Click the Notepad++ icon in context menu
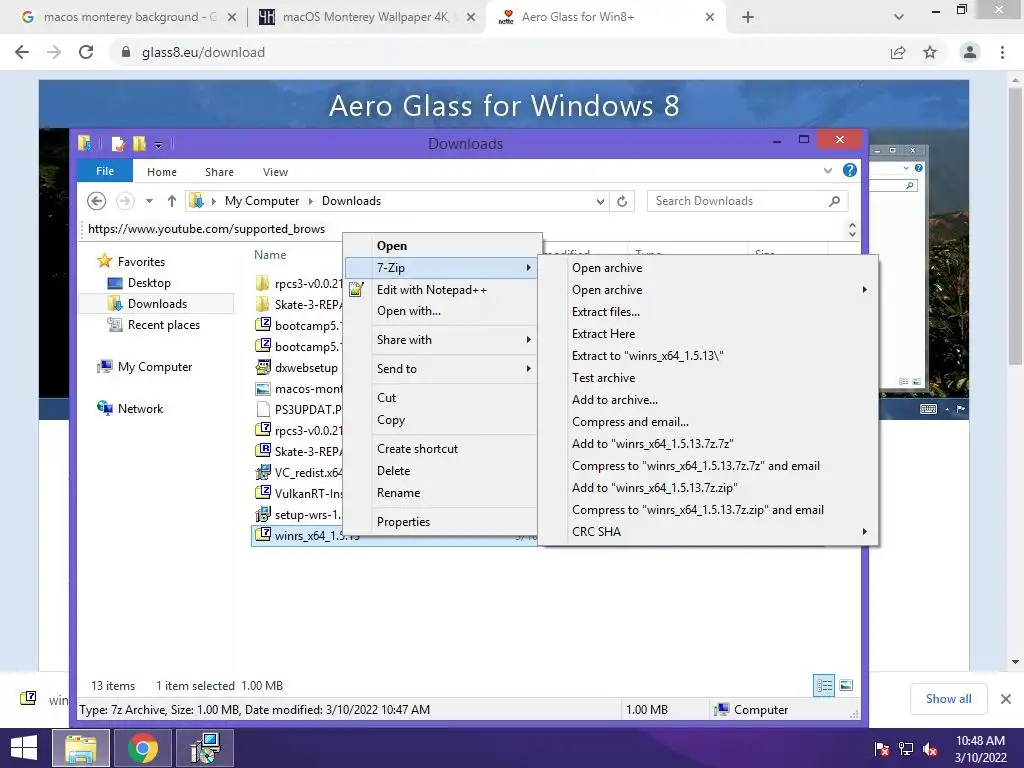 click(x=356, y=289)
